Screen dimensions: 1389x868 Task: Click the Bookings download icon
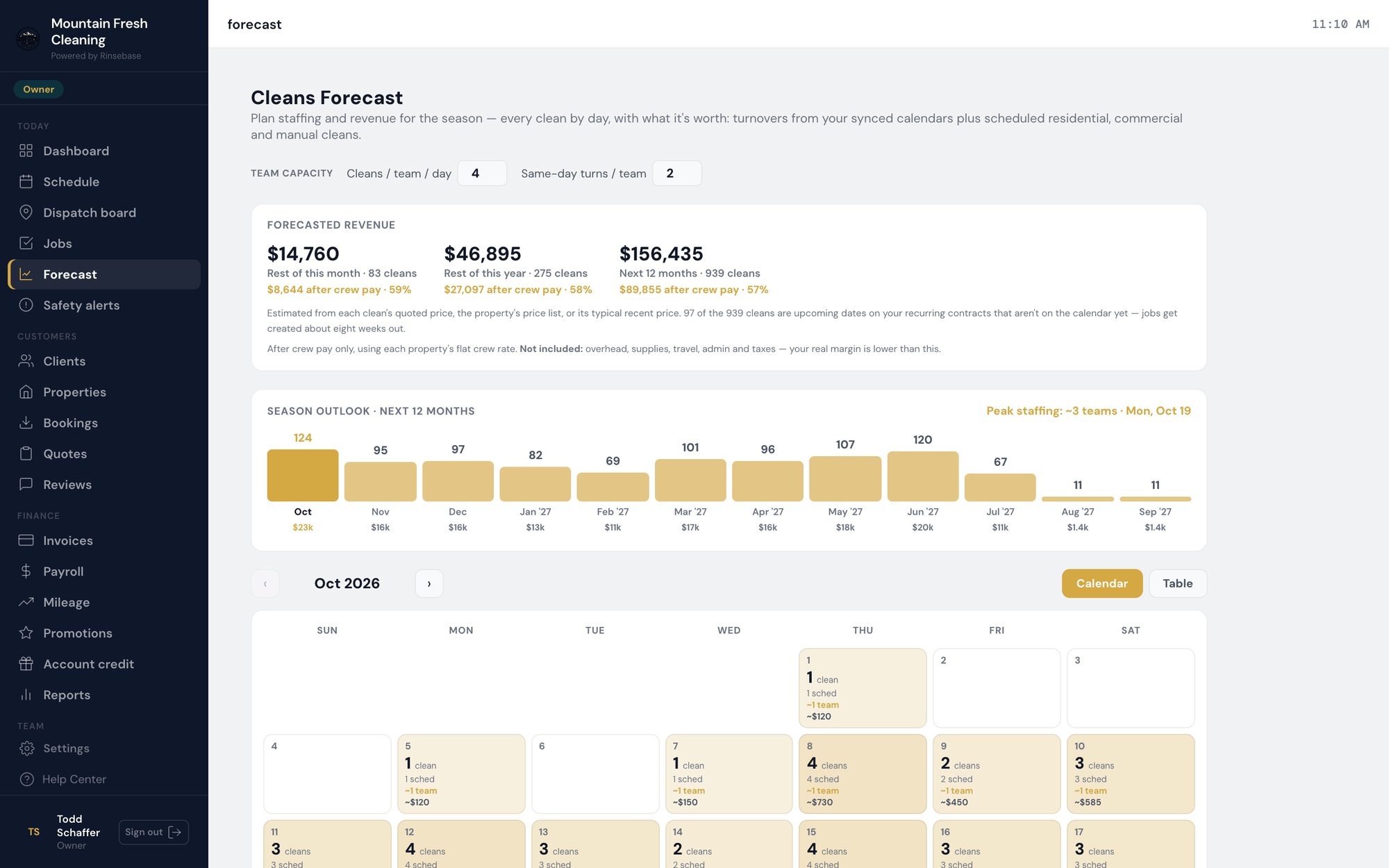coord(26,423)
